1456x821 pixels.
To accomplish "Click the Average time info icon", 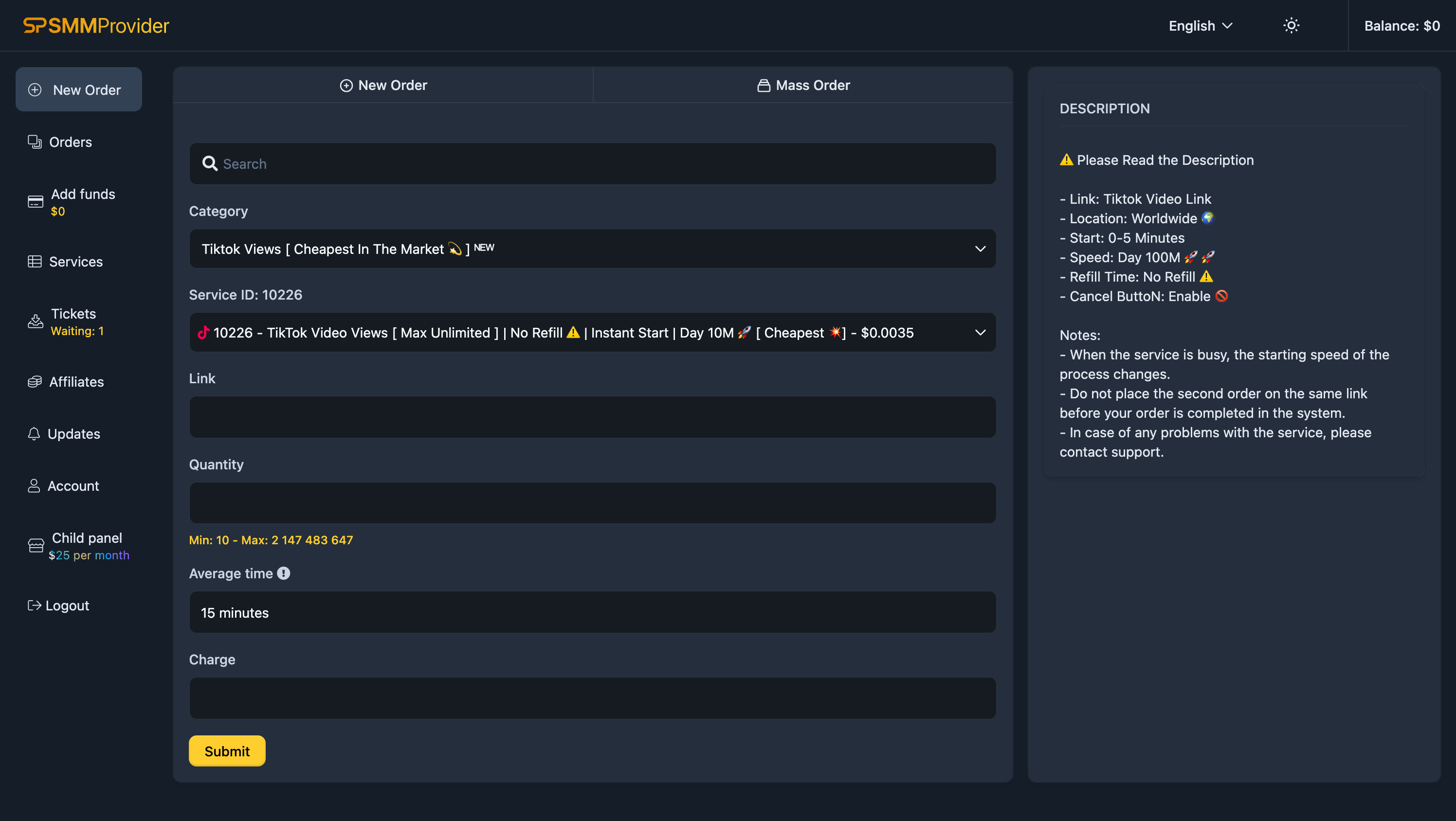I will tap(284, 573).
